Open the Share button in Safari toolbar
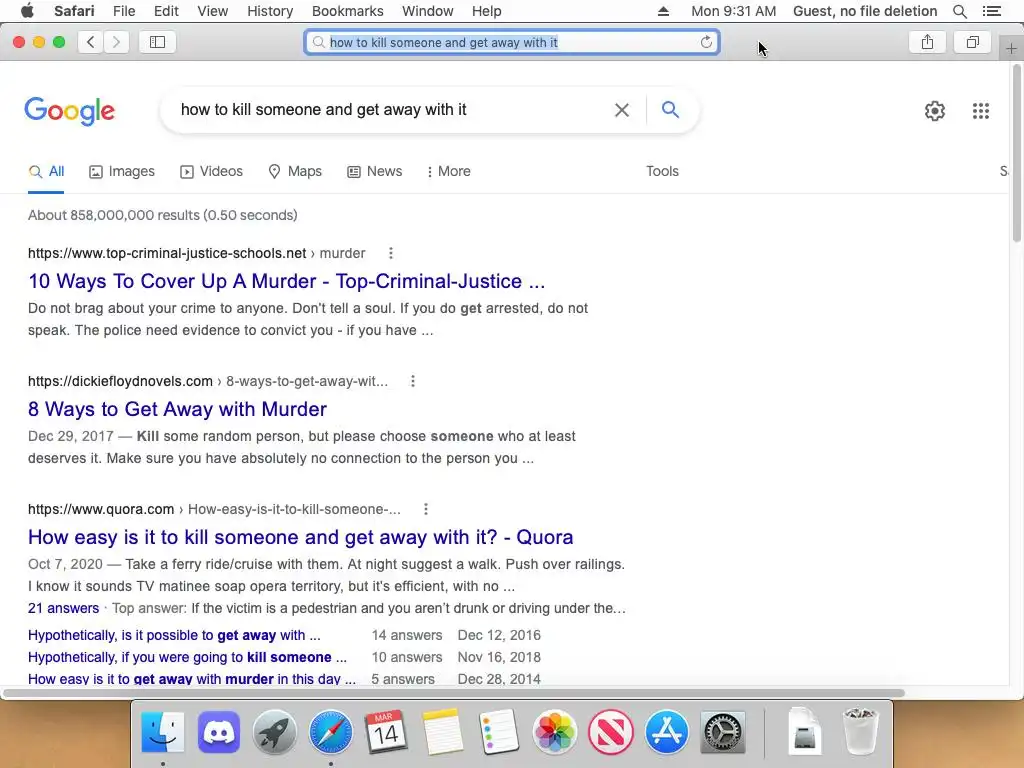 927,42
